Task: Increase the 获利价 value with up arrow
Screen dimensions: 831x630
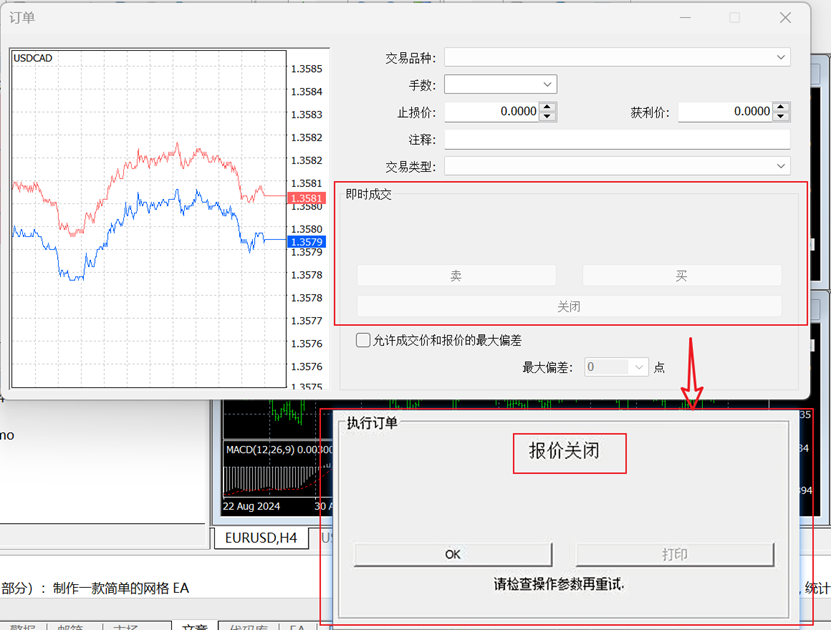Action: pyautogui.click(x=781, y=107)
